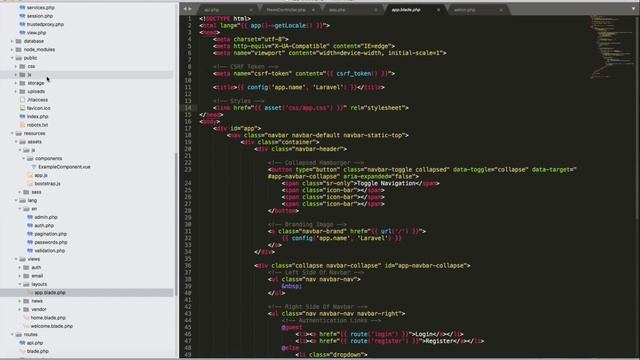
Task: Expand the database folder arrow
Action: tap(12, 41)
